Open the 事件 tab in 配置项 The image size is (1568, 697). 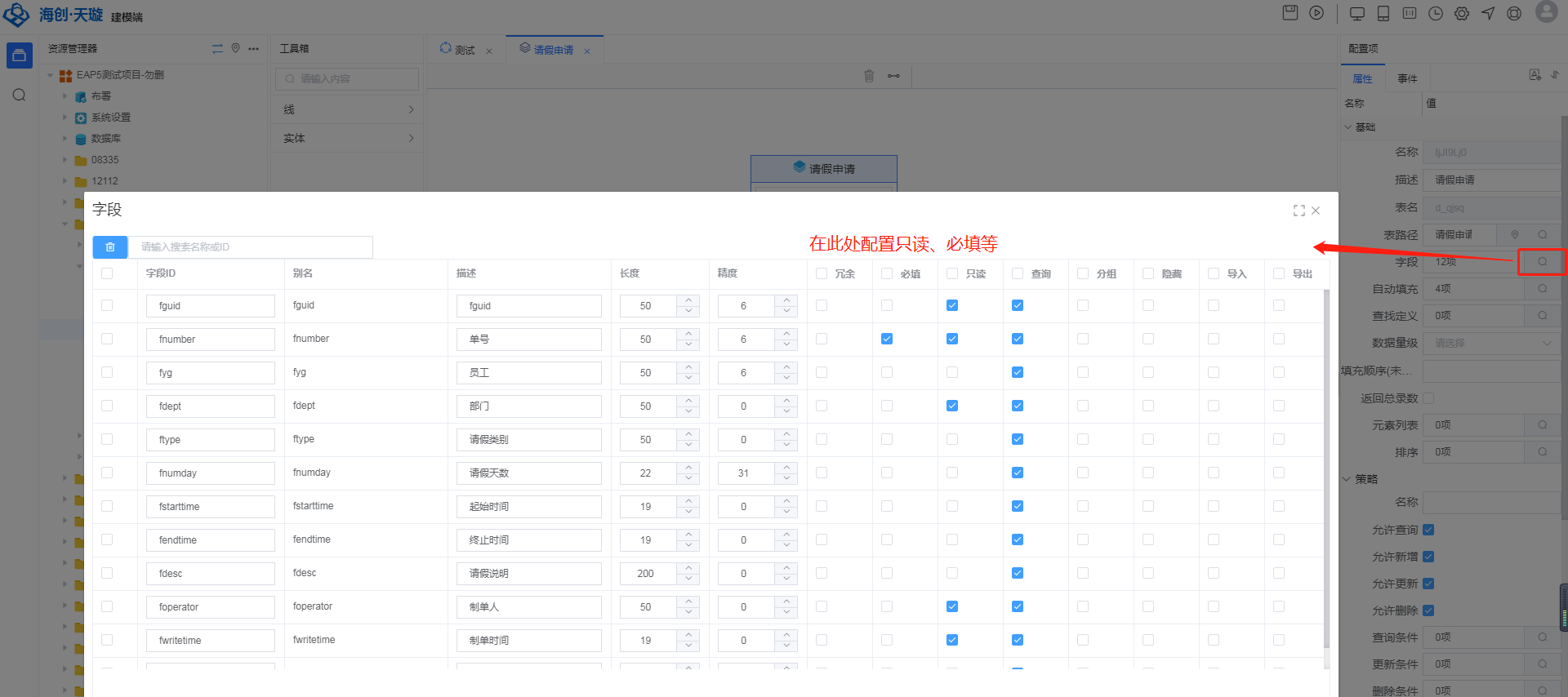1407,78
